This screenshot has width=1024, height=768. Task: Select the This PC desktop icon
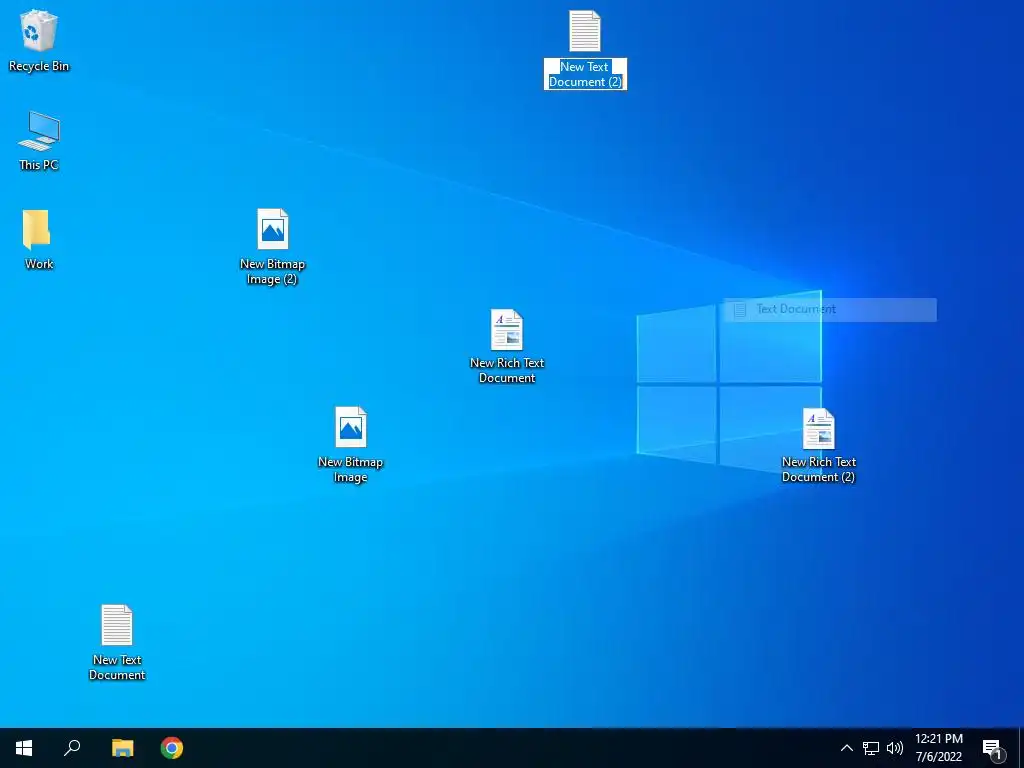39,131
